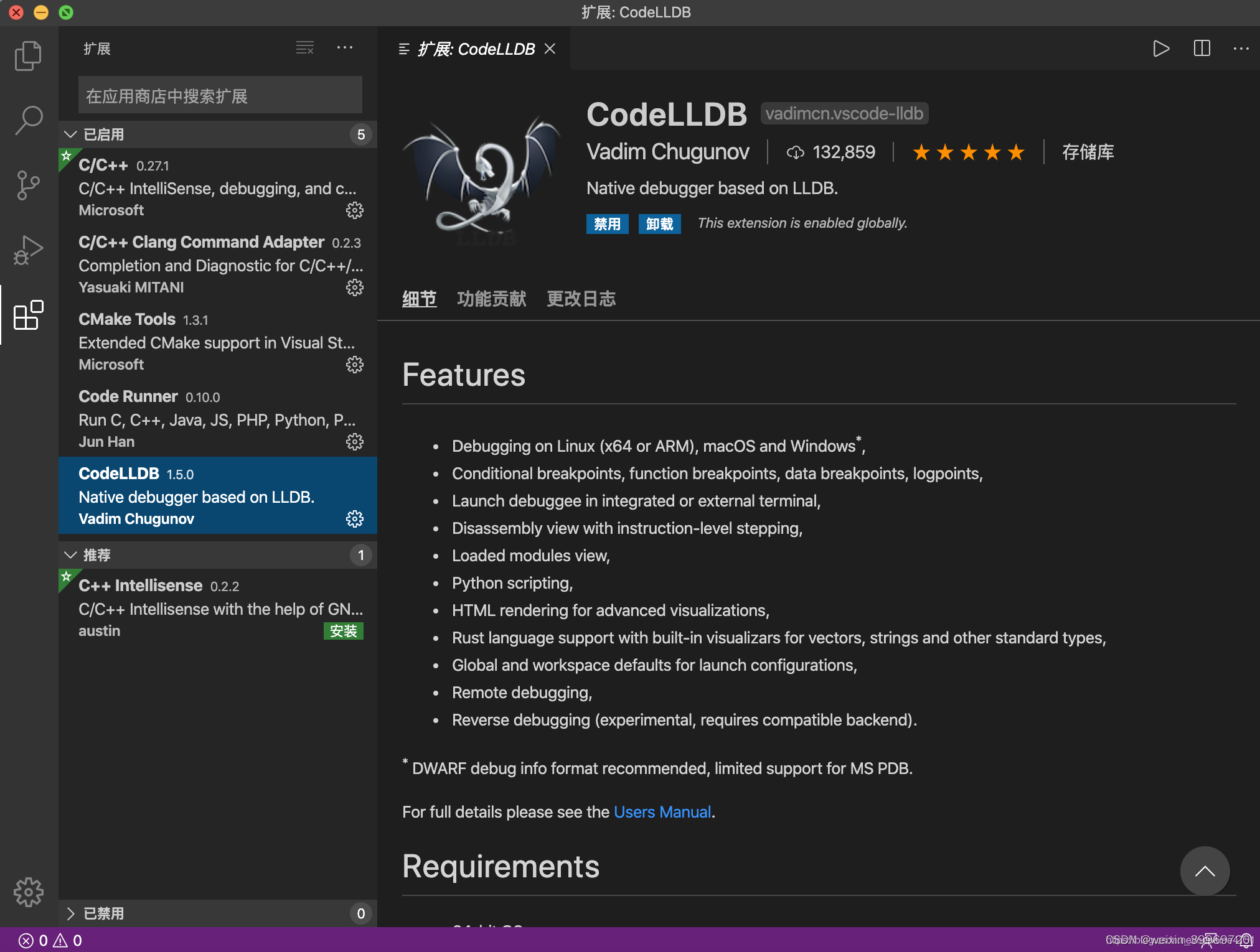Open editor more actions ellipsis

[1241, 49]
